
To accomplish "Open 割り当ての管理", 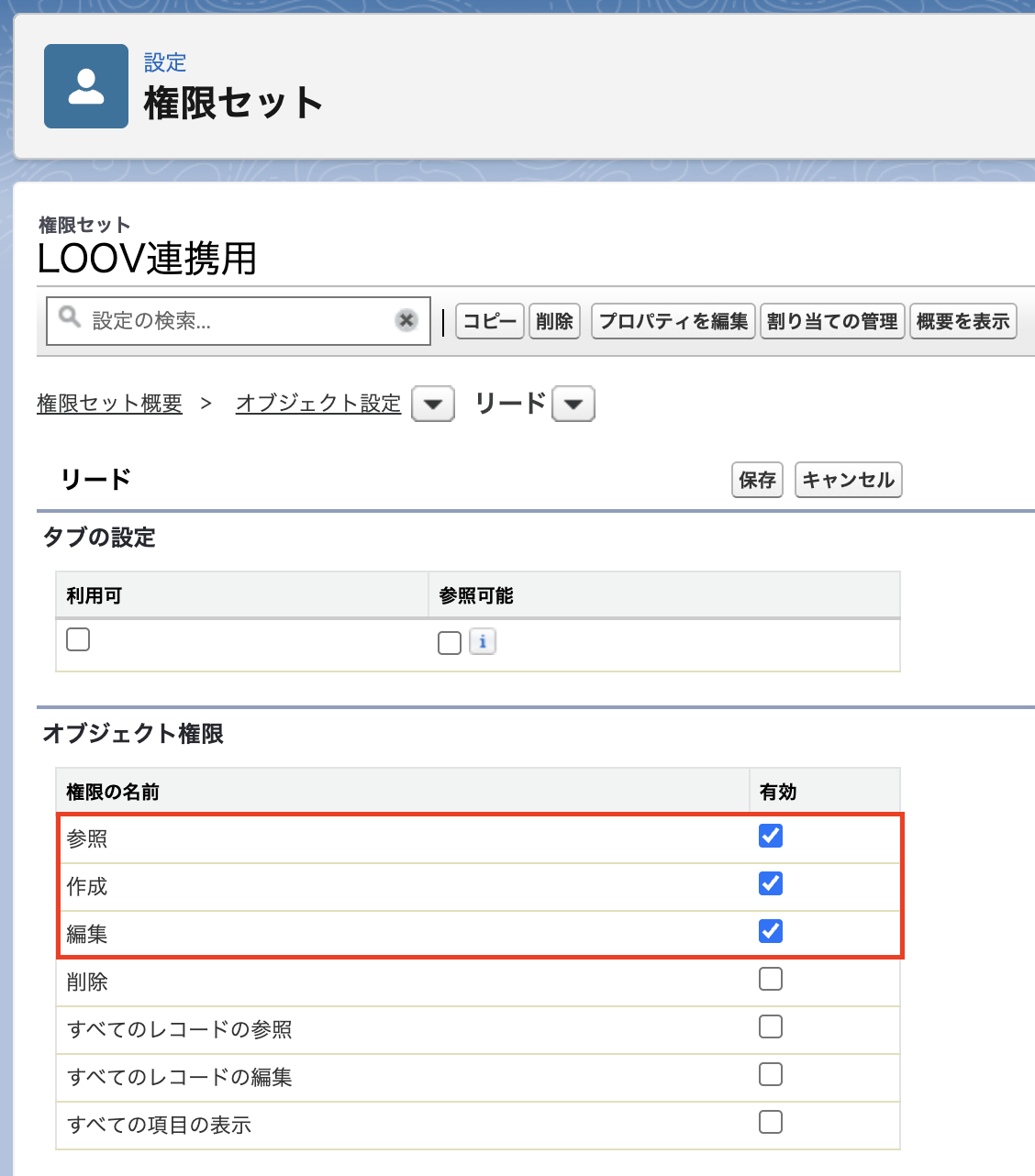I will (832, 321).
